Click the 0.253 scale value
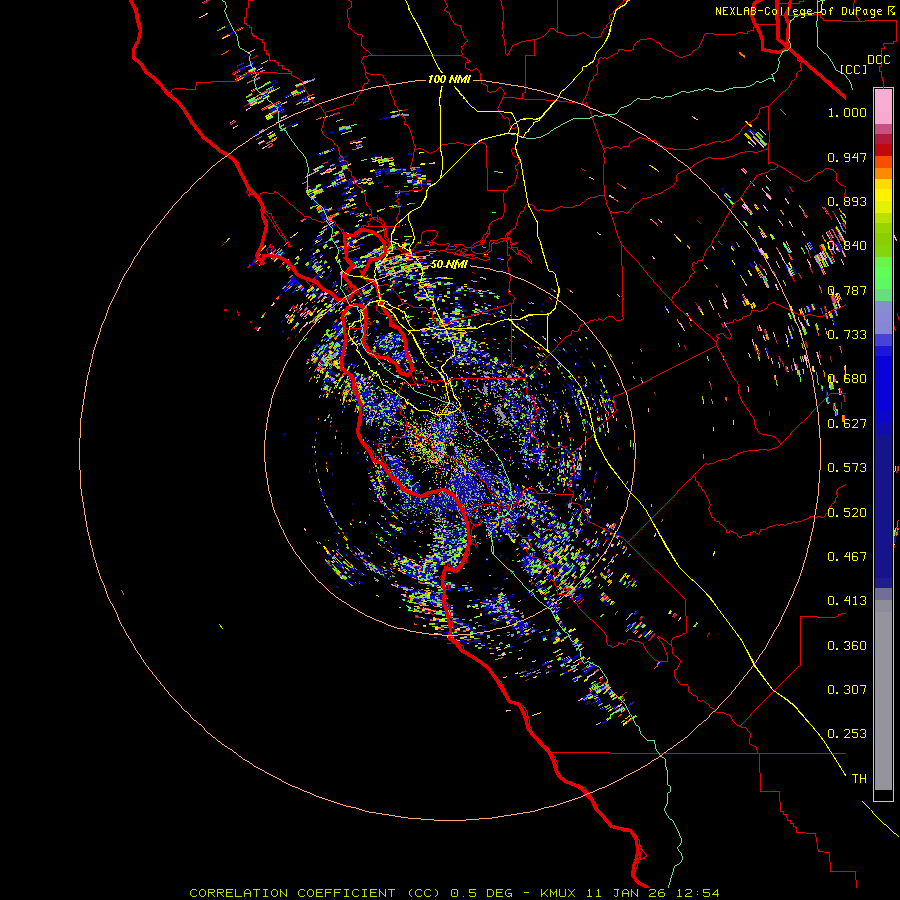Viewport: 900px width, 900px height. point(847,734)
